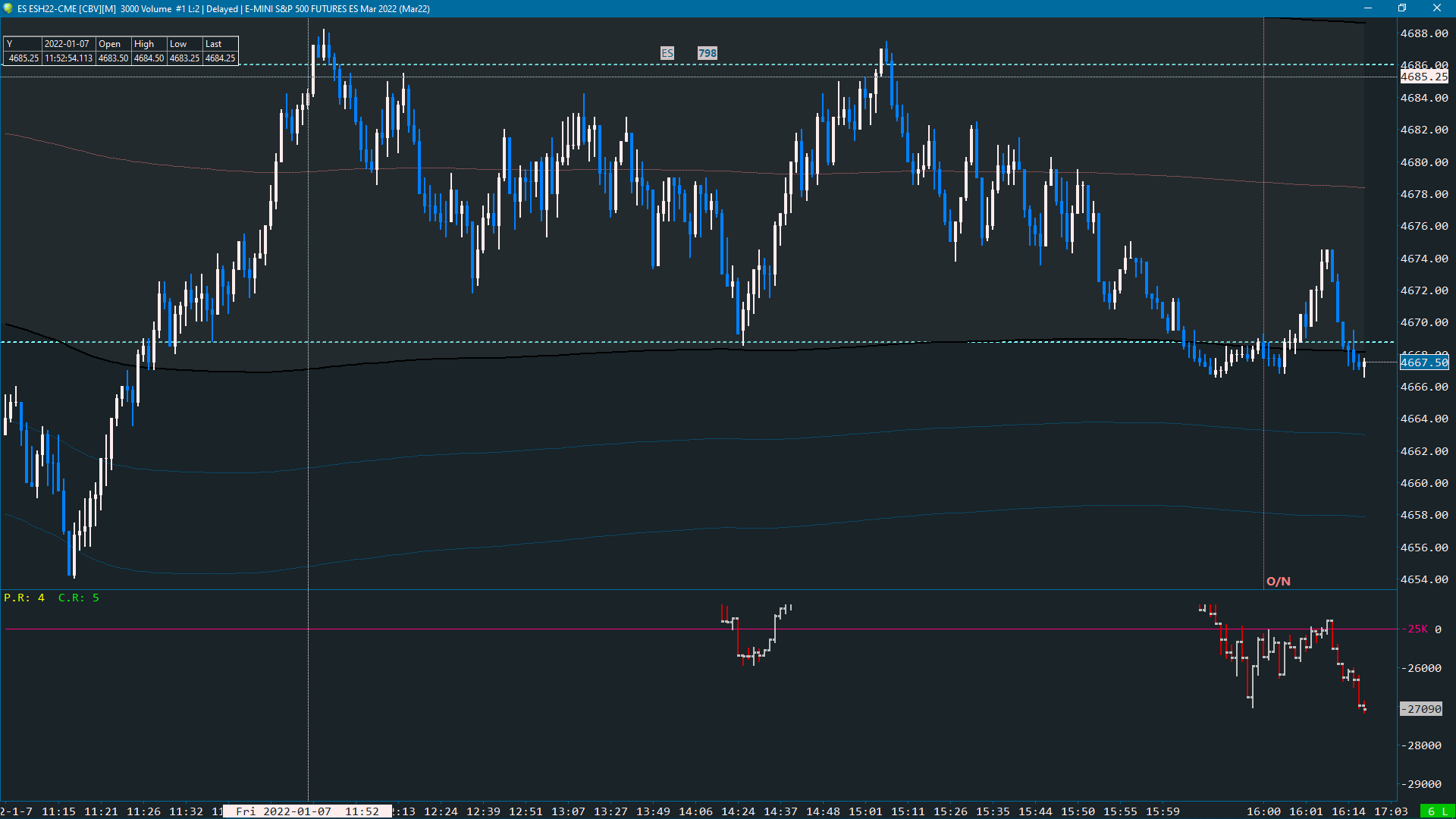This screenshot has height=819, width=1456.
Task: Click the C.R: 5 indicator label
Action: tap(78, 598)
